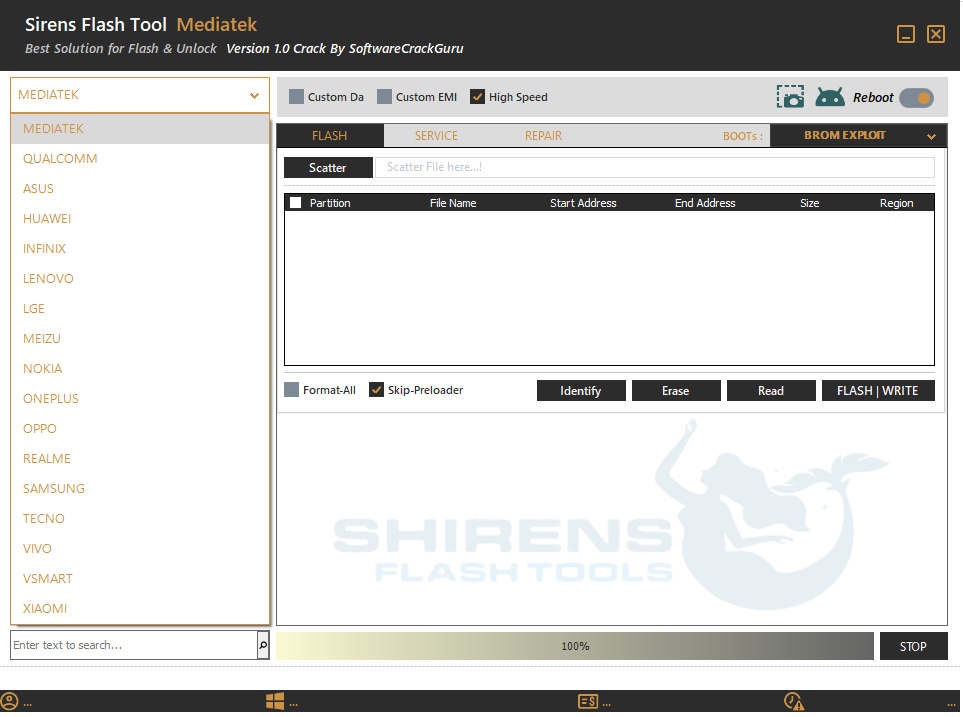Click the license card icon in status bar
Screen dimensions: 963x717
pyautogui.click(x=588, y=701)
